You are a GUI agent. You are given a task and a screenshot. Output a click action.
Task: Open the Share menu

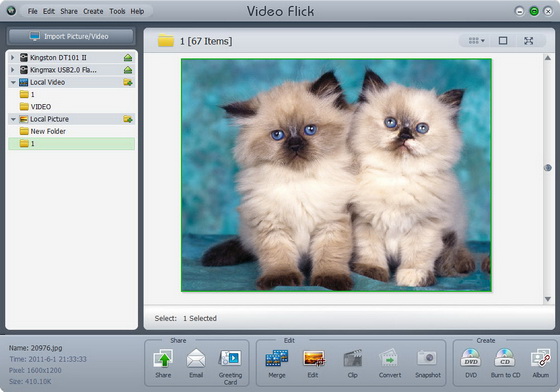69,11
